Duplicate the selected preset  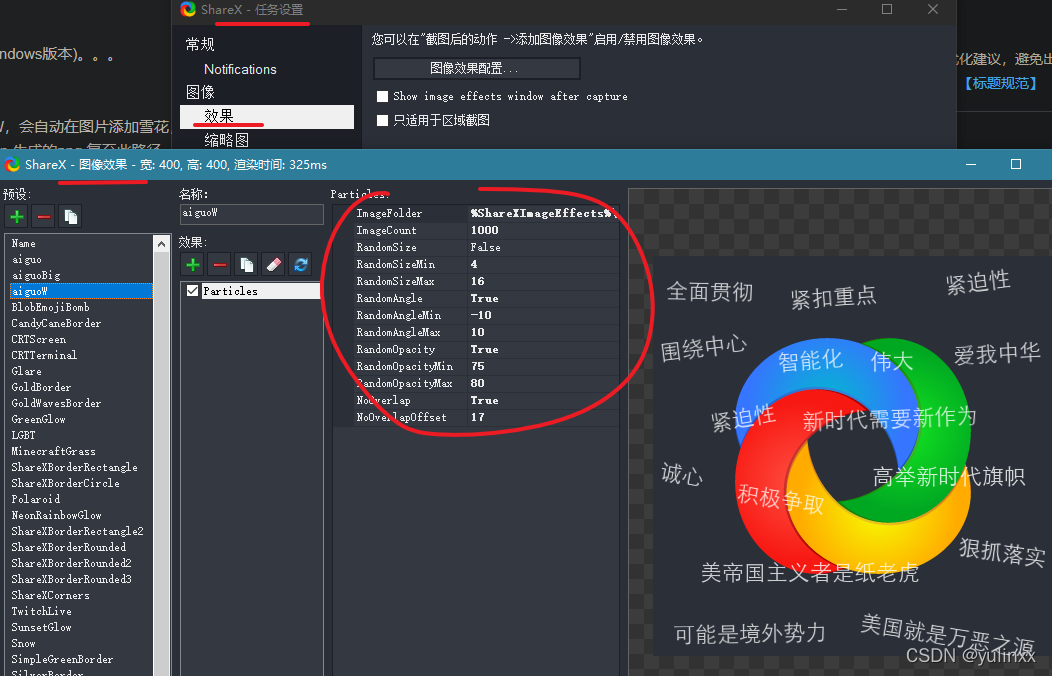point(70,217)
